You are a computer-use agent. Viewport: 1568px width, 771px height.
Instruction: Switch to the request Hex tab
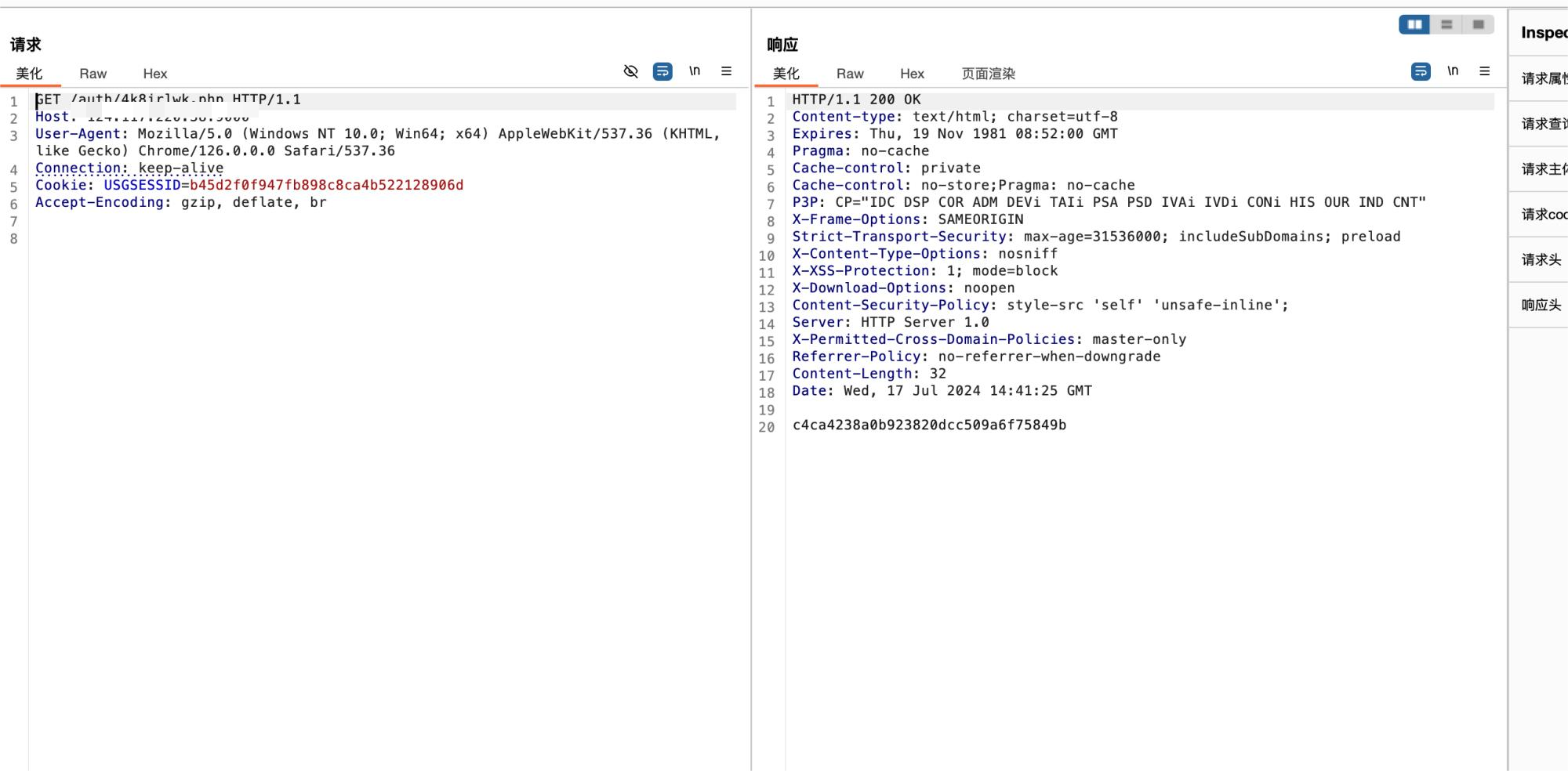click(154, 74)
